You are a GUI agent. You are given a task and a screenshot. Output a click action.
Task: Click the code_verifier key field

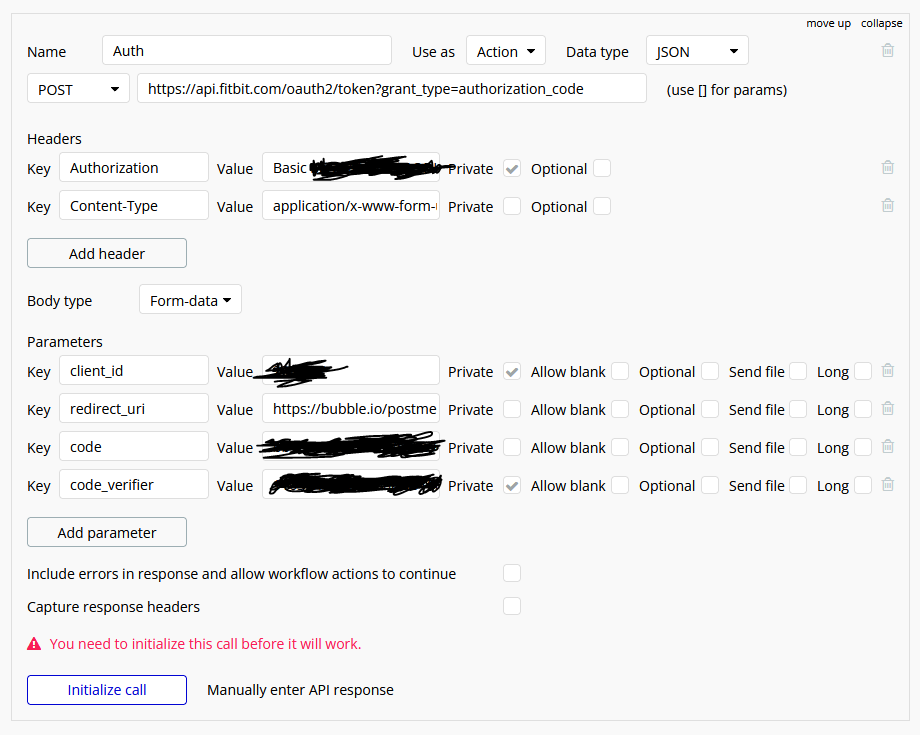click(134, 485)
